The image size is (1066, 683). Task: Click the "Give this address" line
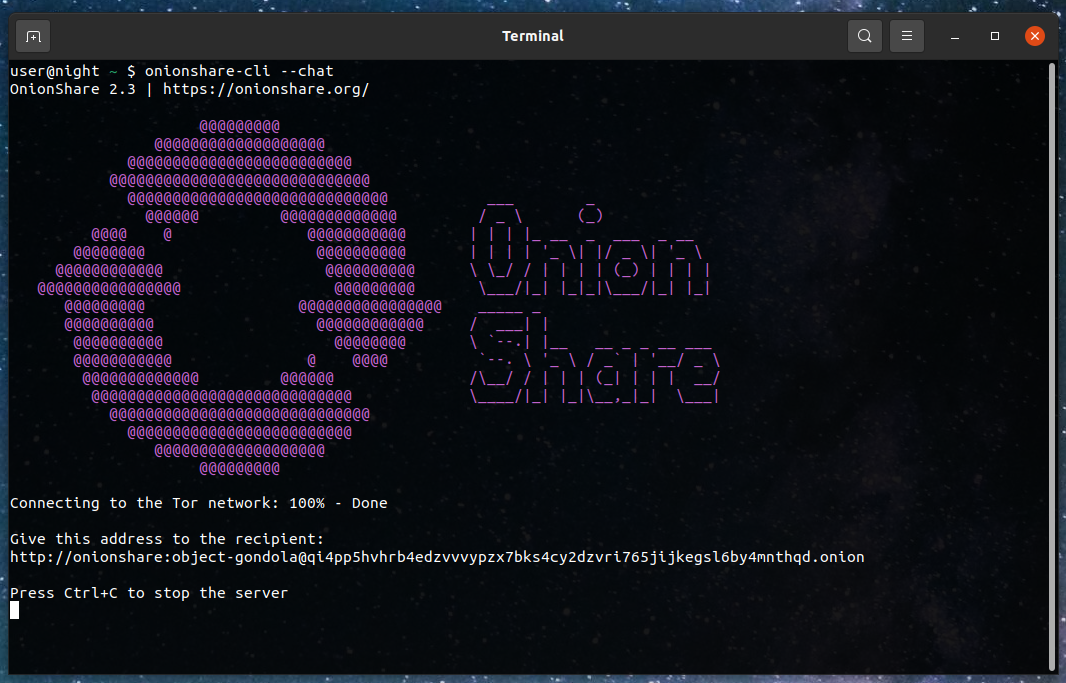point(167,539)
